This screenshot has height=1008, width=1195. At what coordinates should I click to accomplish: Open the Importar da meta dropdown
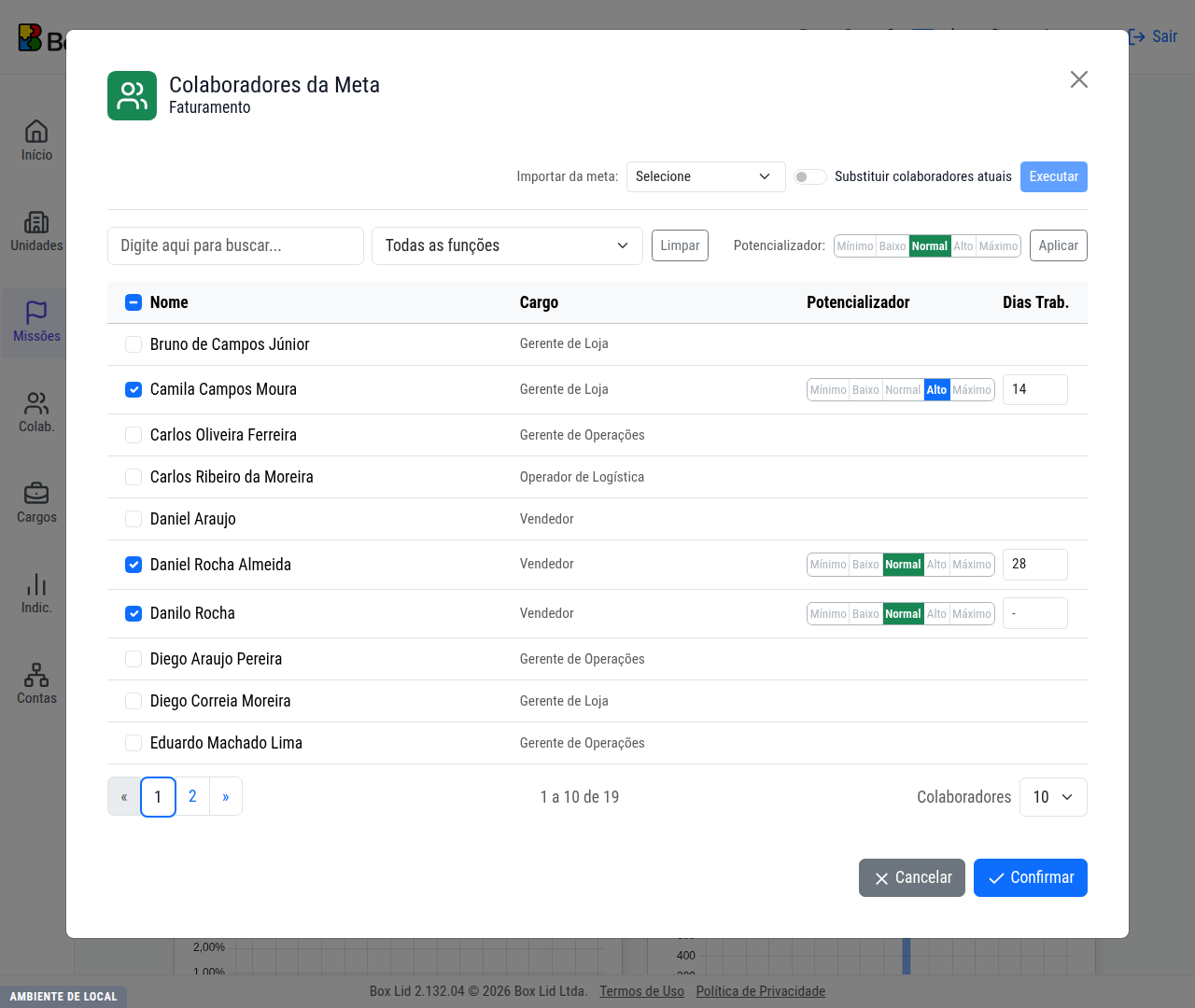point(706,176)
